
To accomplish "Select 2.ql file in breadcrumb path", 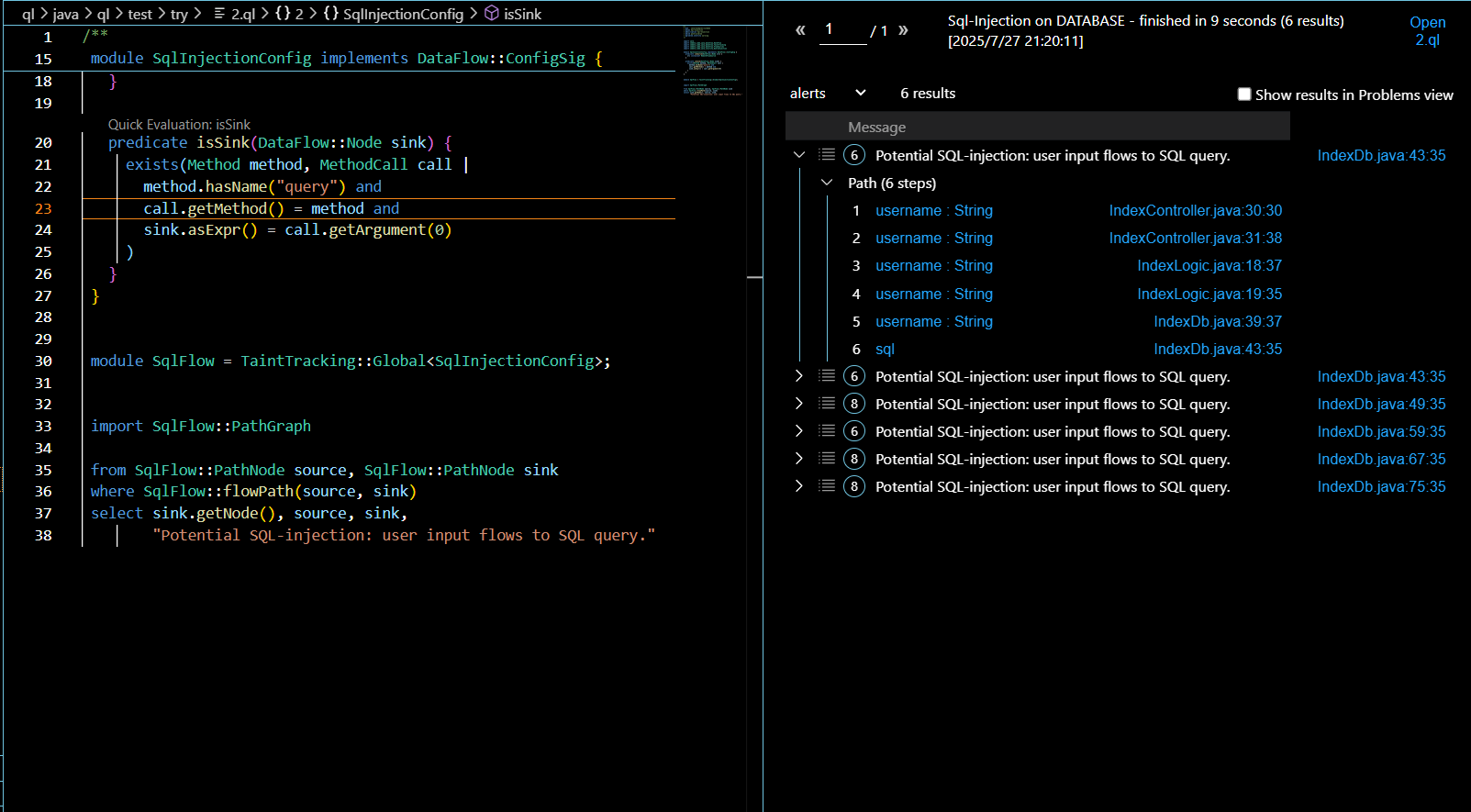I will coord(242,14).
